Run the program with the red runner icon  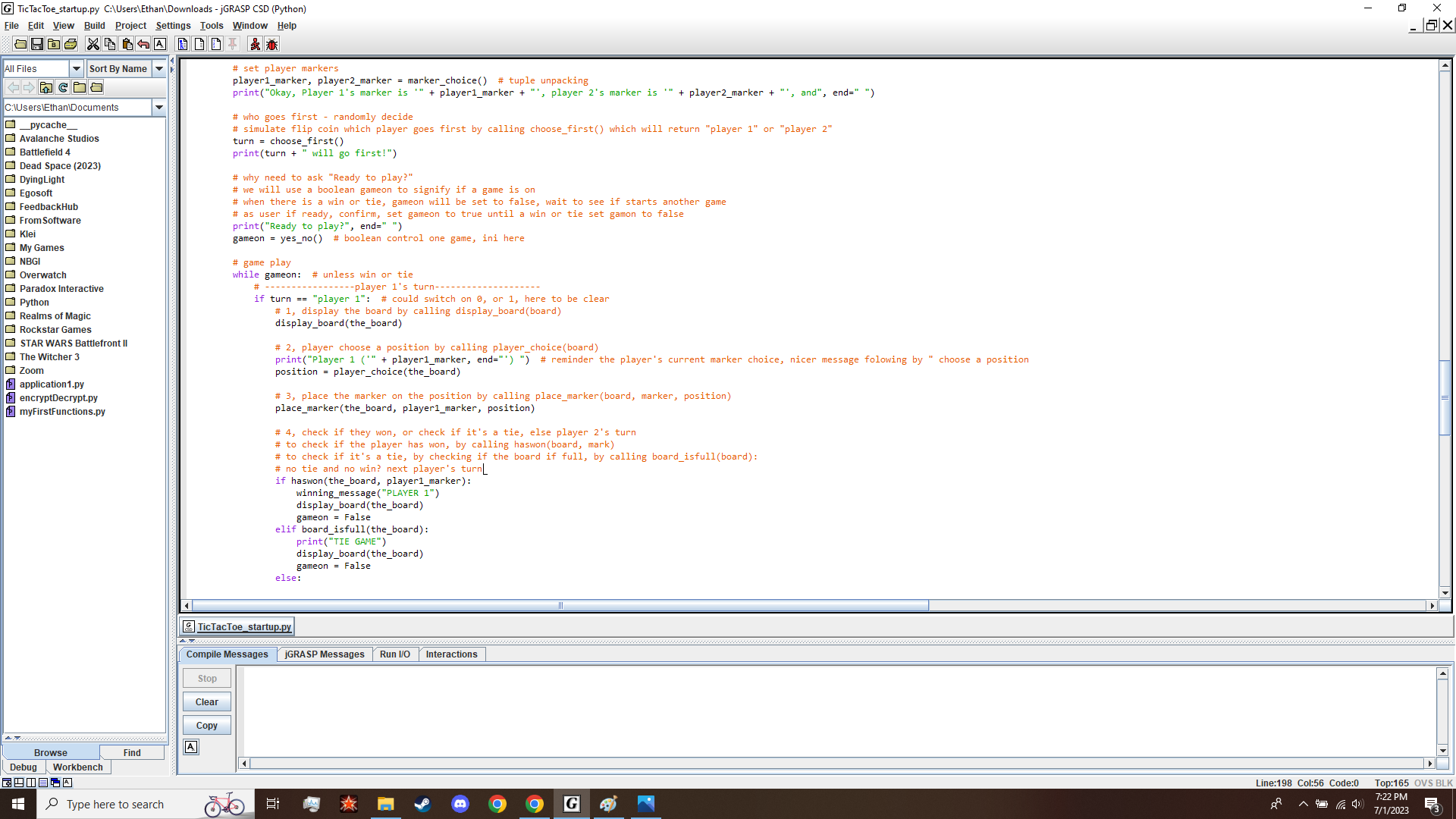point(255,44)
